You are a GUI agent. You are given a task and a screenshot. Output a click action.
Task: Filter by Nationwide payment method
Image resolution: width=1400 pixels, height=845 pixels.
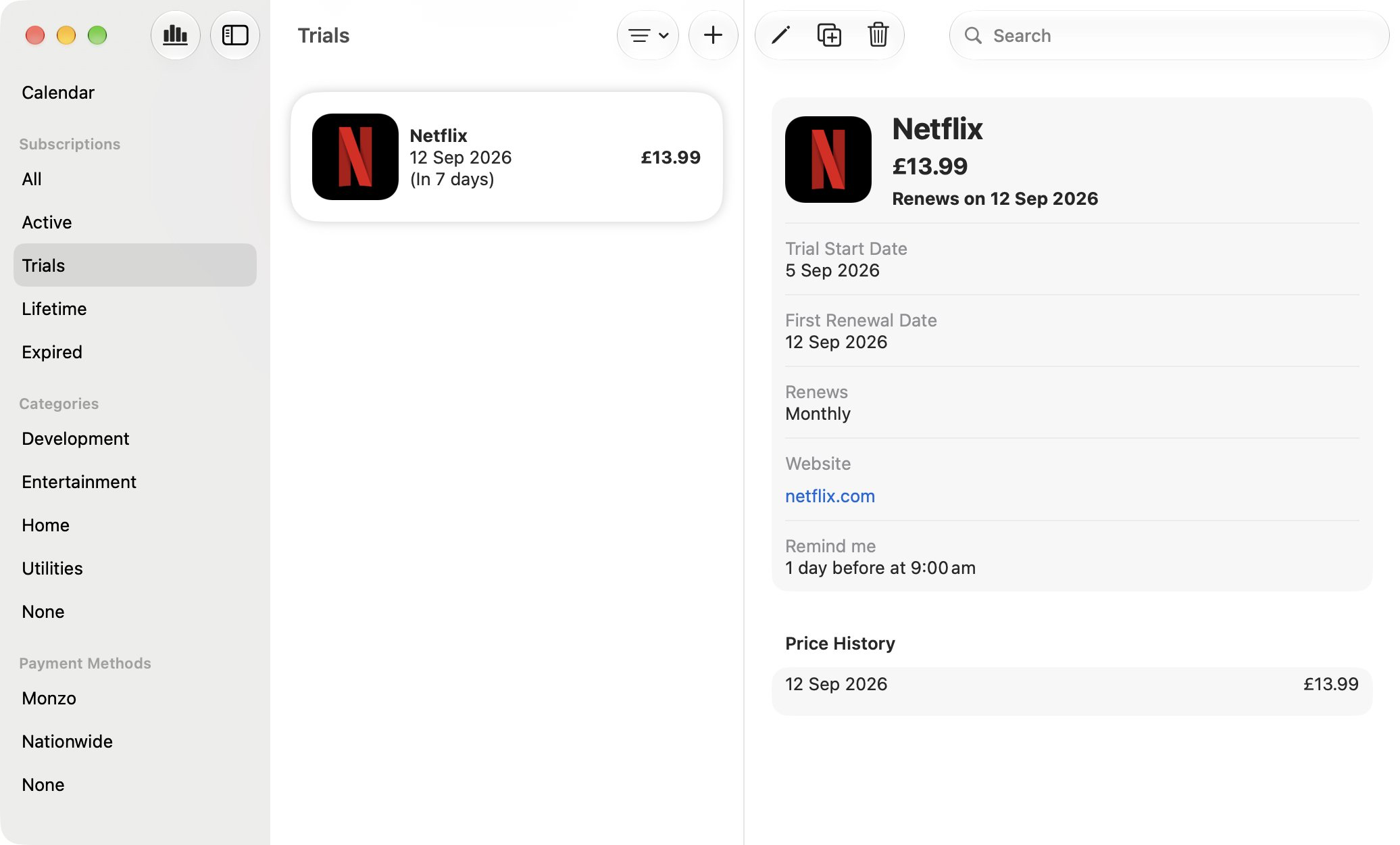(135, 742)
